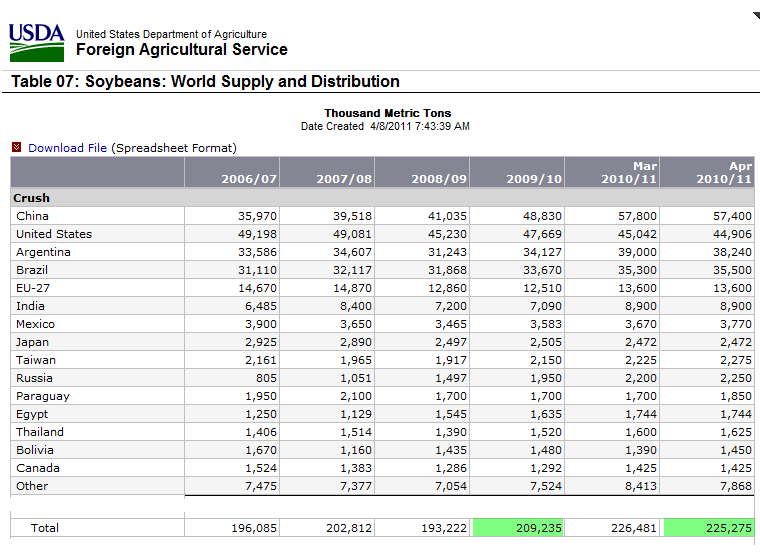Click Paraguay value 1,850
The height and width of the screenshot is (555, 760).
736,396
